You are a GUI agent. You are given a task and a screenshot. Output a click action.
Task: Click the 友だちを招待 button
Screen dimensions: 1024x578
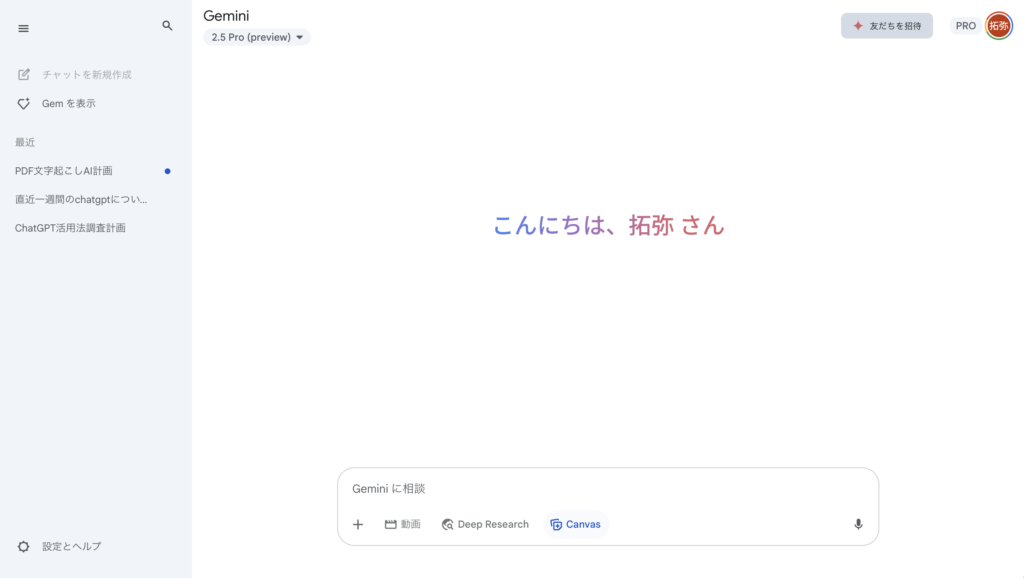tap(886, 26)
